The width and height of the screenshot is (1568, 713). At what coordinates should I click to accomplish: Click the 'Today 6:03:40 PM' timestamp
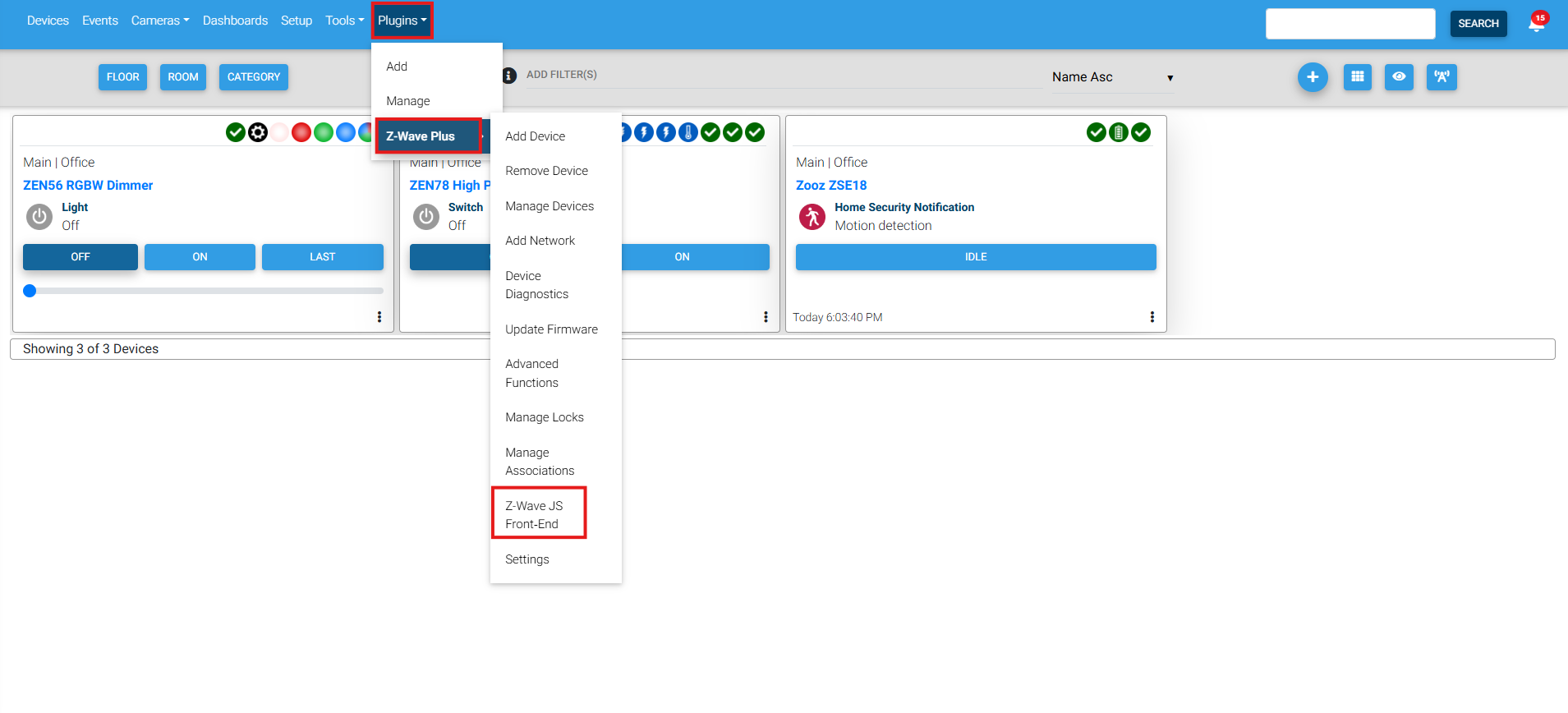(x=838, y=317)
